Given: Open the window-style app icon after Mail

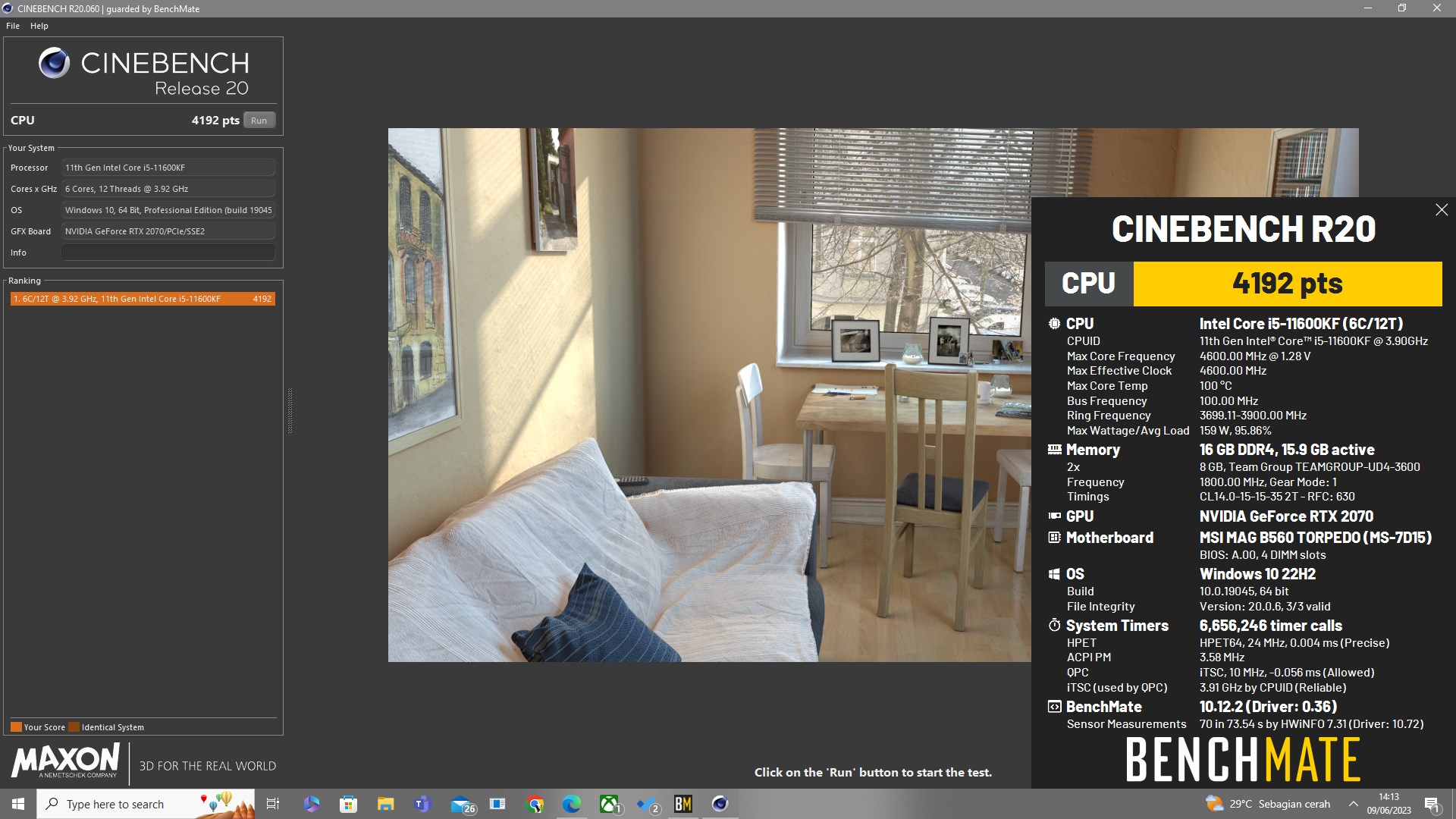Looking at the screenshot, I should [x=497, y=804].
